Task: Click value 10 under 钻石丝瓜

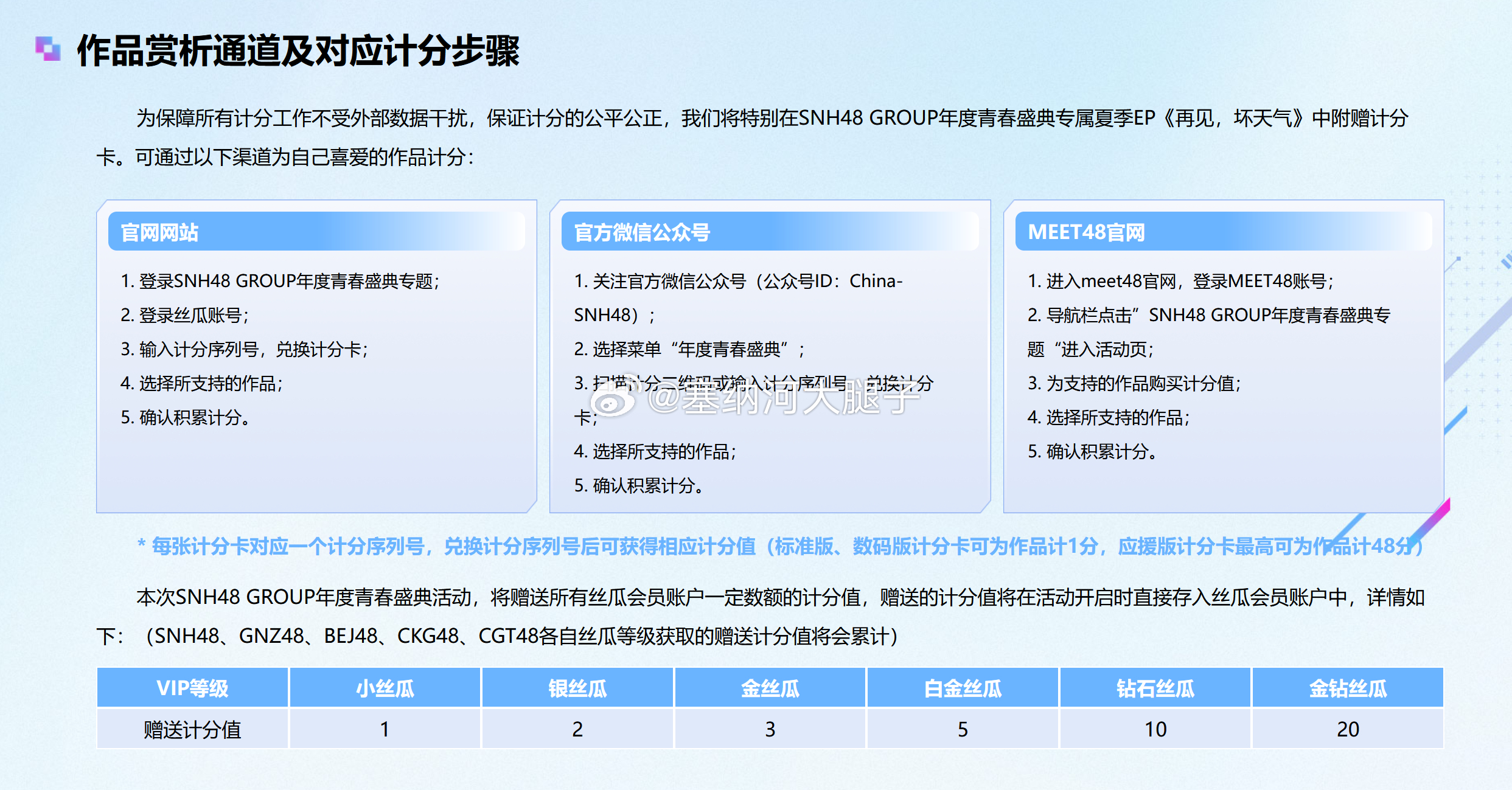Action: (x=1155, y=729)
